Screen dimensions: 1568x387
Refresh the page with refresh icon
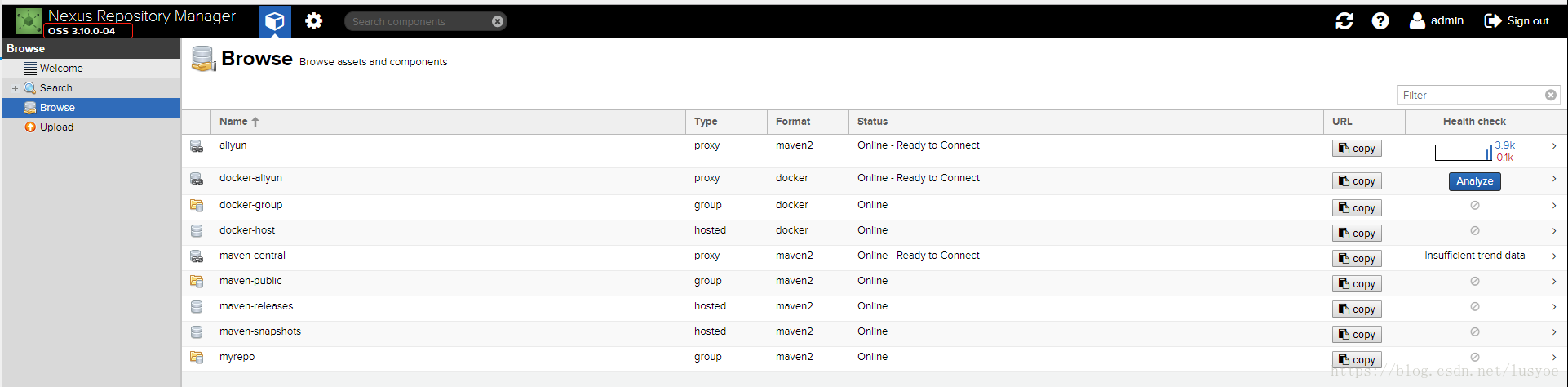1344,21
